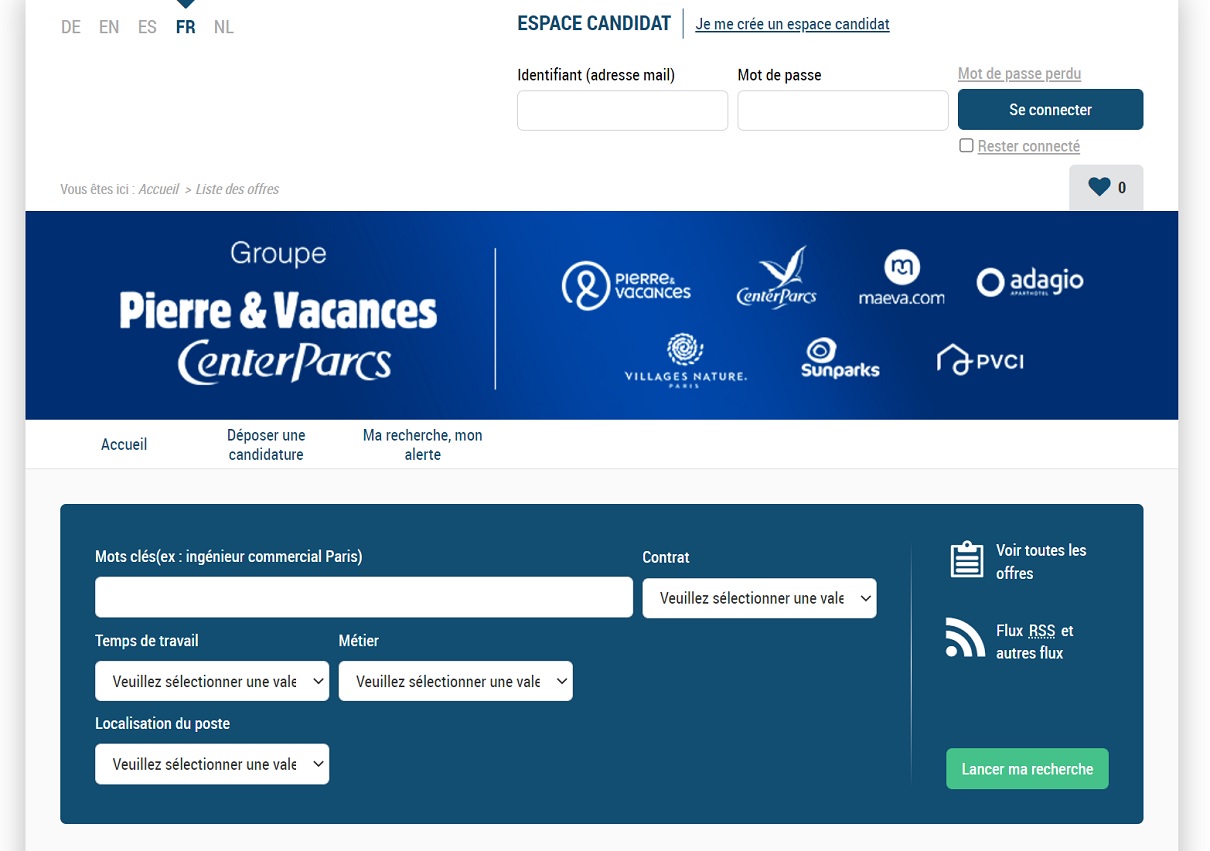Open the Métier dropdown list

tap(455, 681)
